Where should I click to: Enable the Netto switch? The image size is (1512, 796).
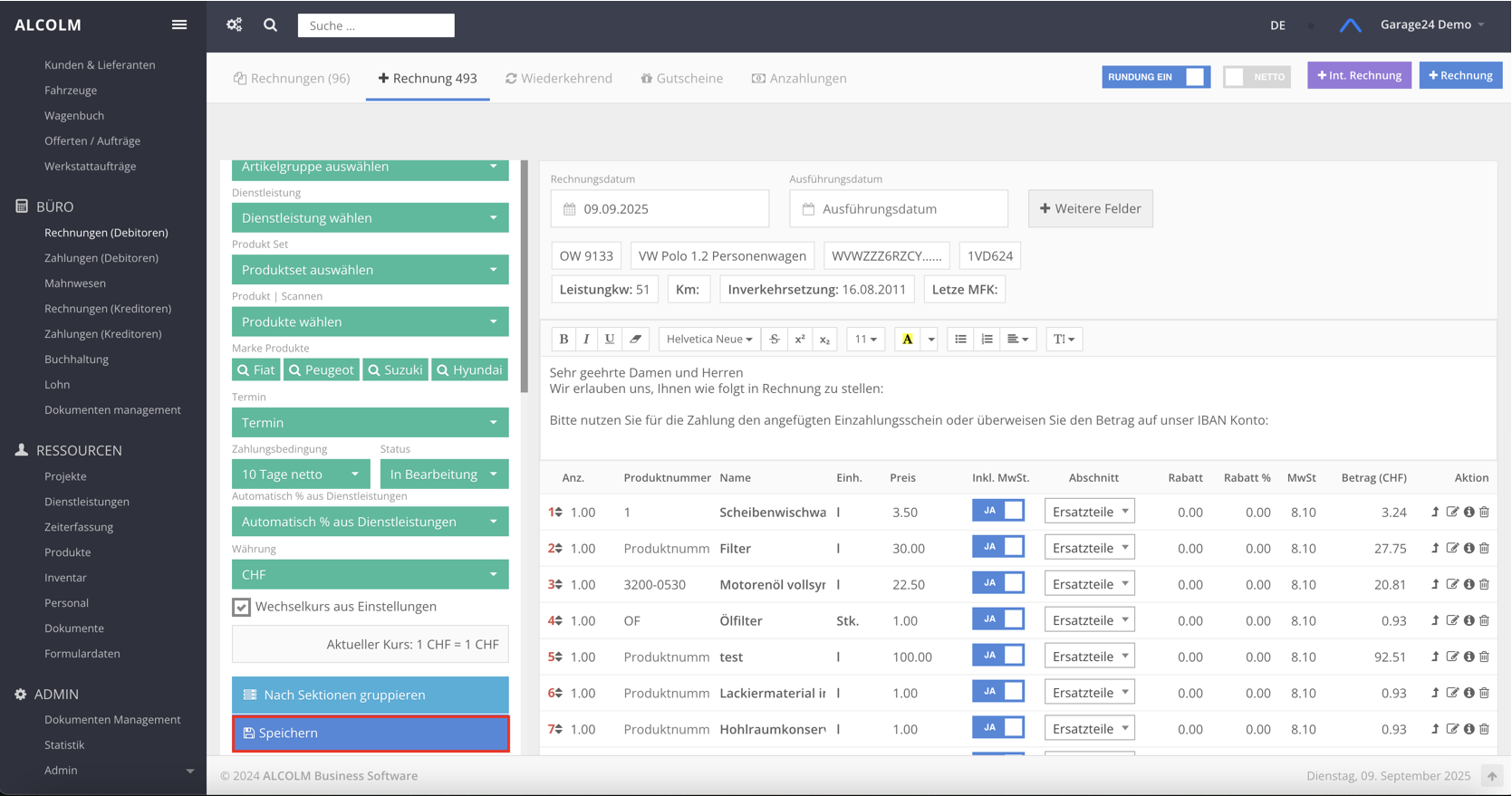pyautogui.click(x=1256, y=77)
